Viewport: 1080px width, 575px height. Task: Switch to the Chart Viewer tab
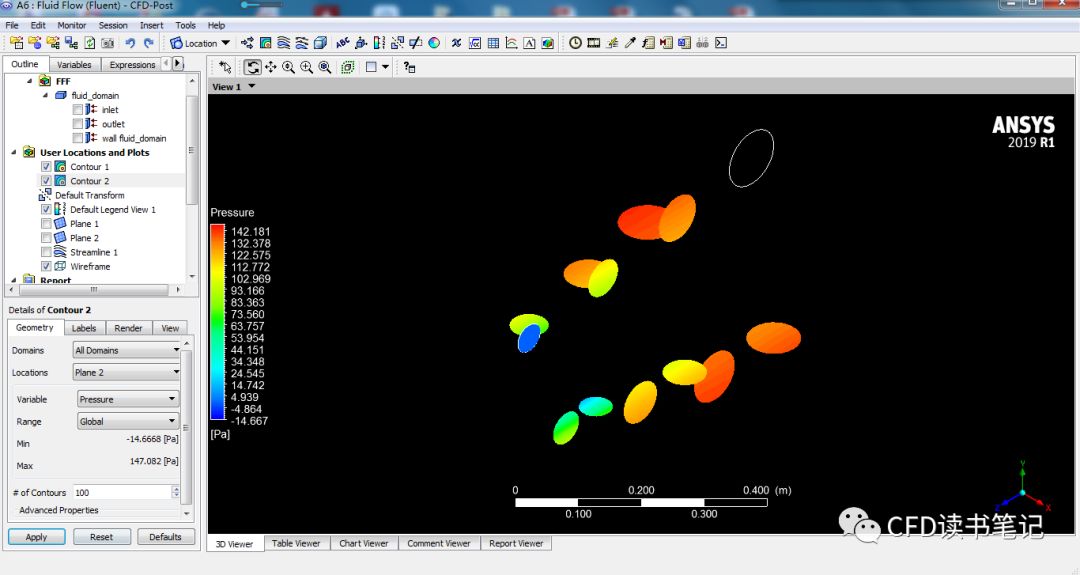tap(364, 543)
